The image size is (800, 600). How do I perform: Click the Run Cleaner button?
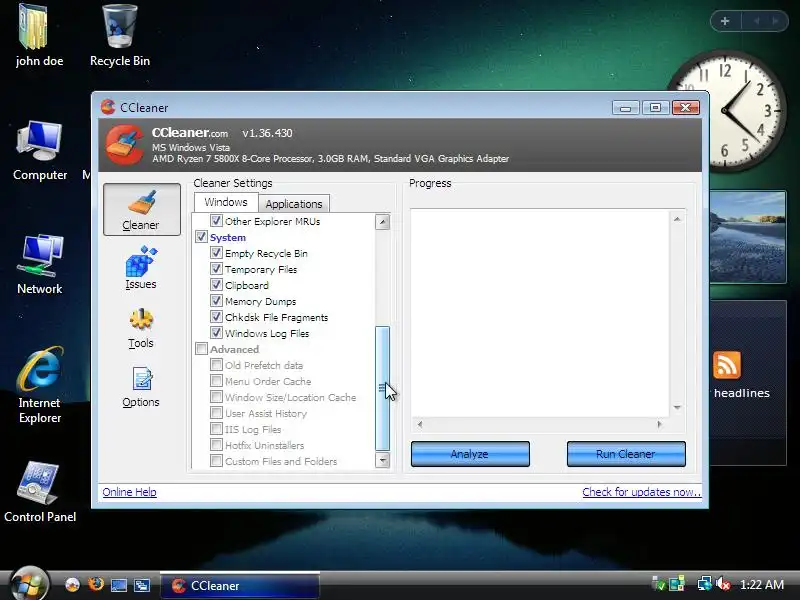click(x=626, y=454)
